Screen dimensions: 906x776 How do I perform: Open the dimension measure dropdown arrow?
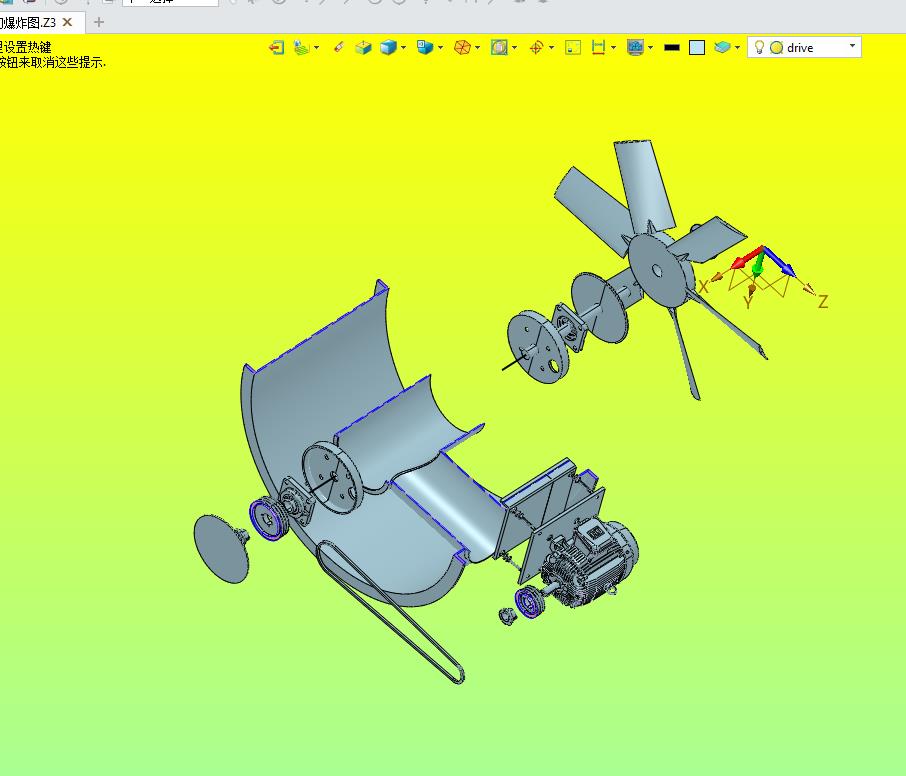click(x=613, y=47)
